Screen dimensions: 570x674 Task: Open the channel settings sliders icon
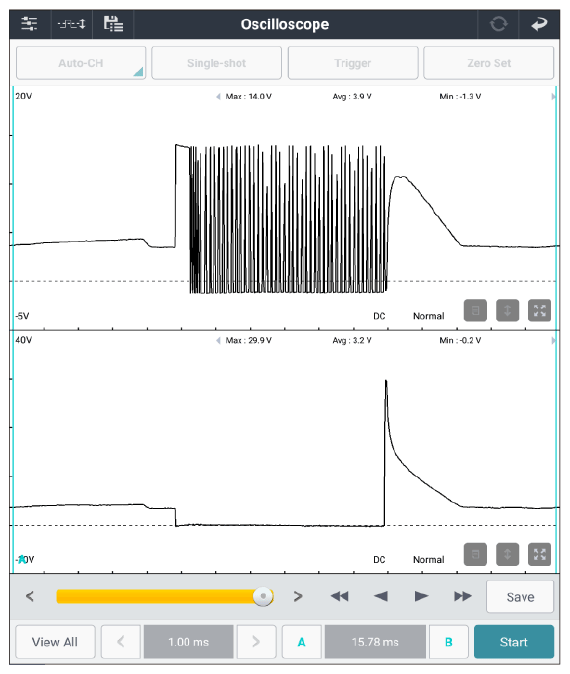29,24
